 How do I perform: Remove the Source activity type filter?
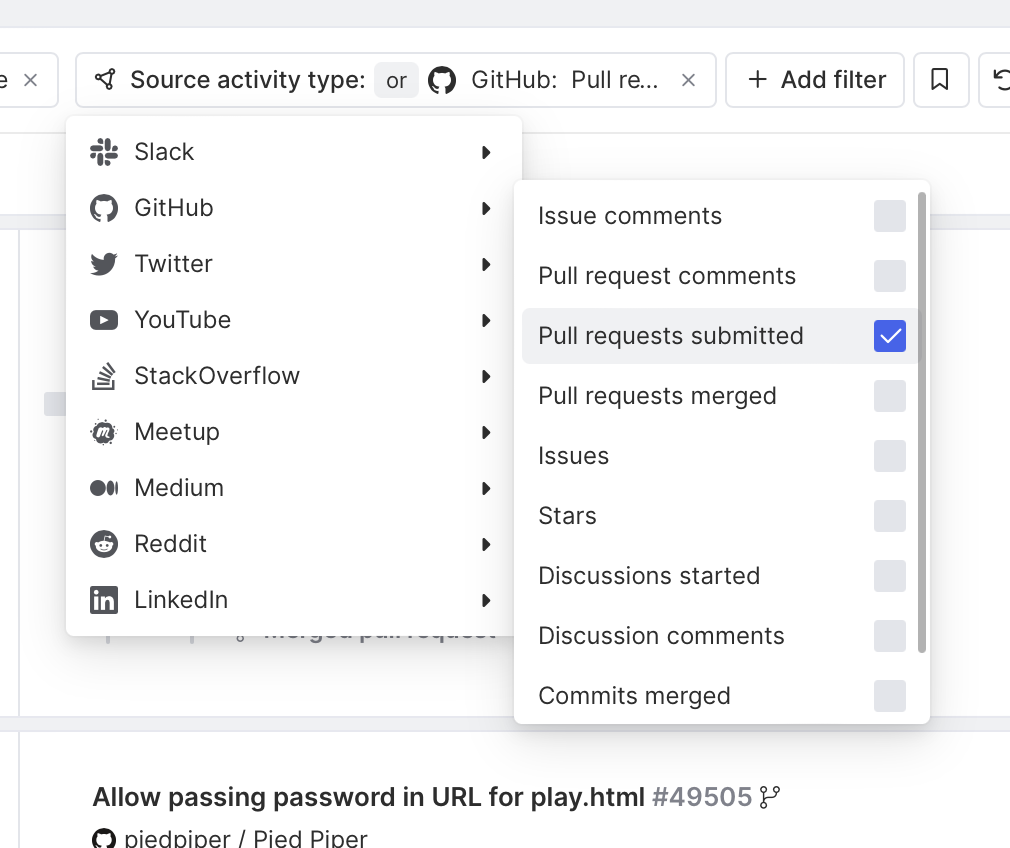(688, 80)
